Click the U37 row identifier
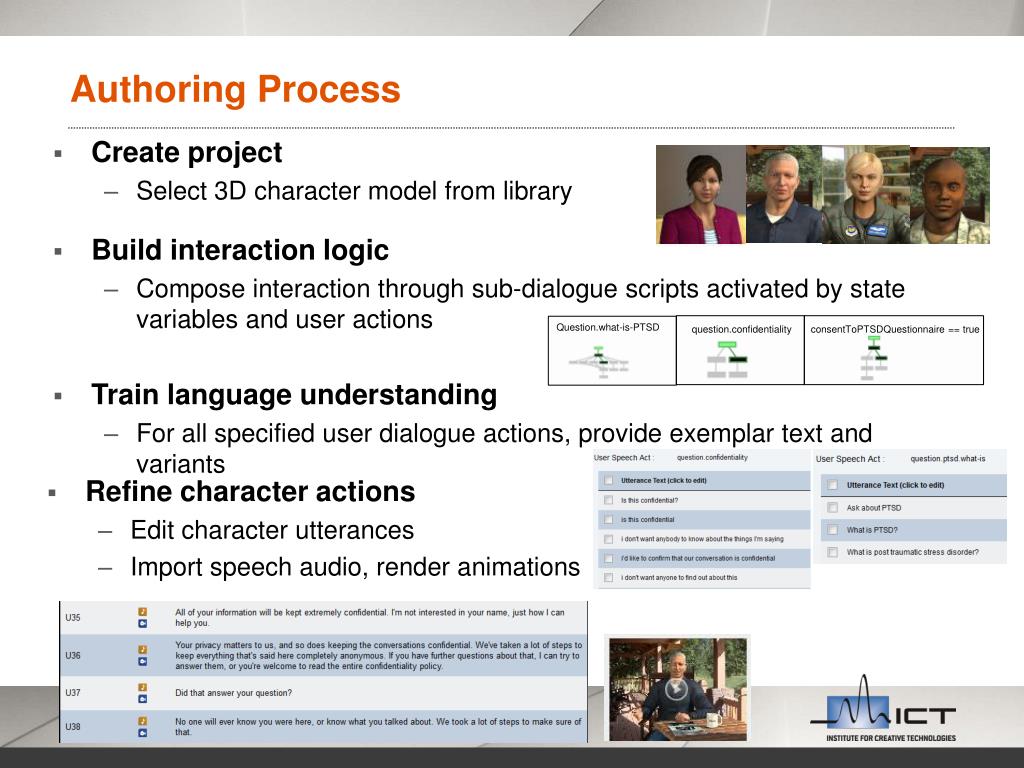The height and width of the screenshot is (768, 1024). point(72,693)
